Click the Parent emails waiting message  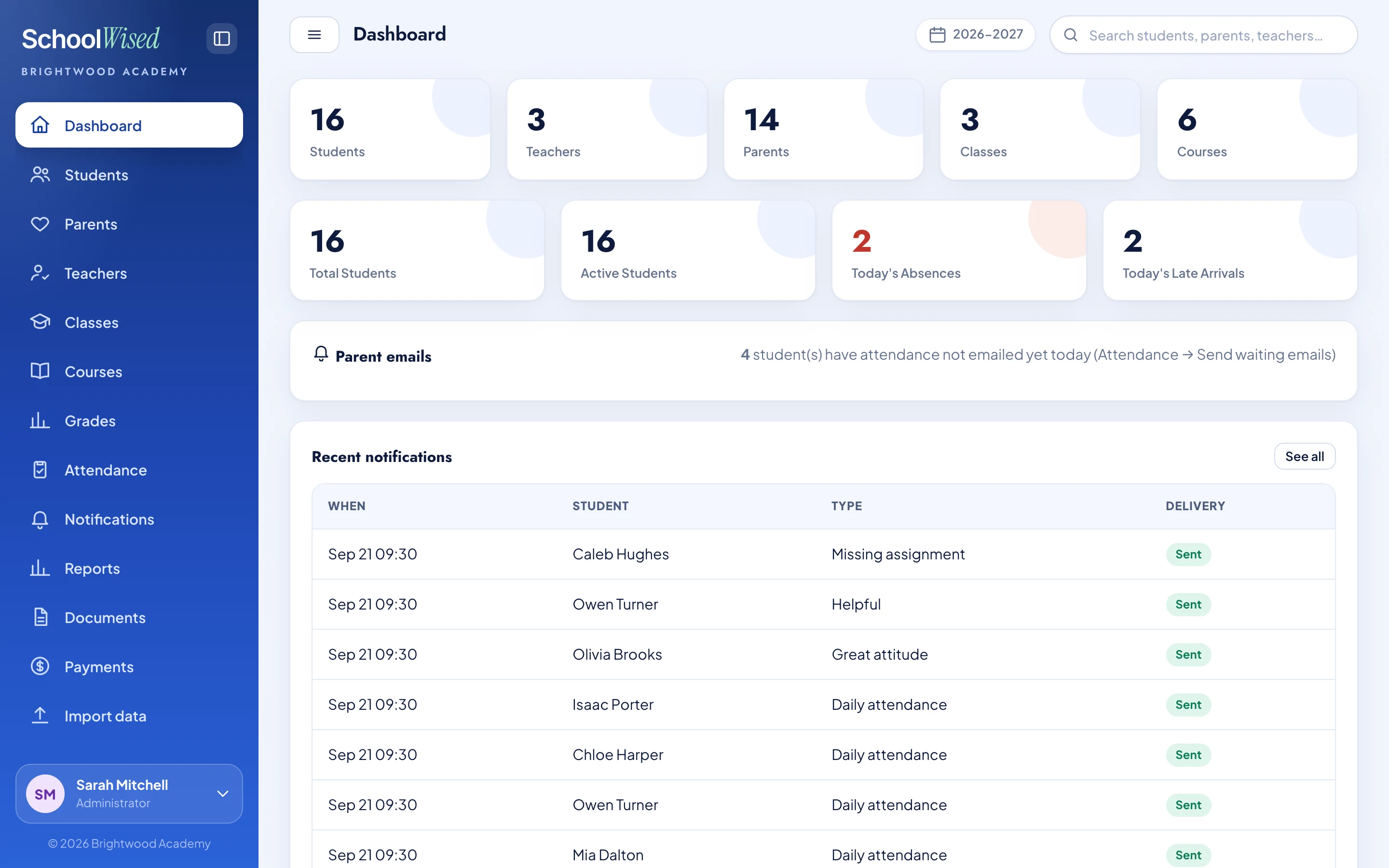click(x=1038, y=355)
